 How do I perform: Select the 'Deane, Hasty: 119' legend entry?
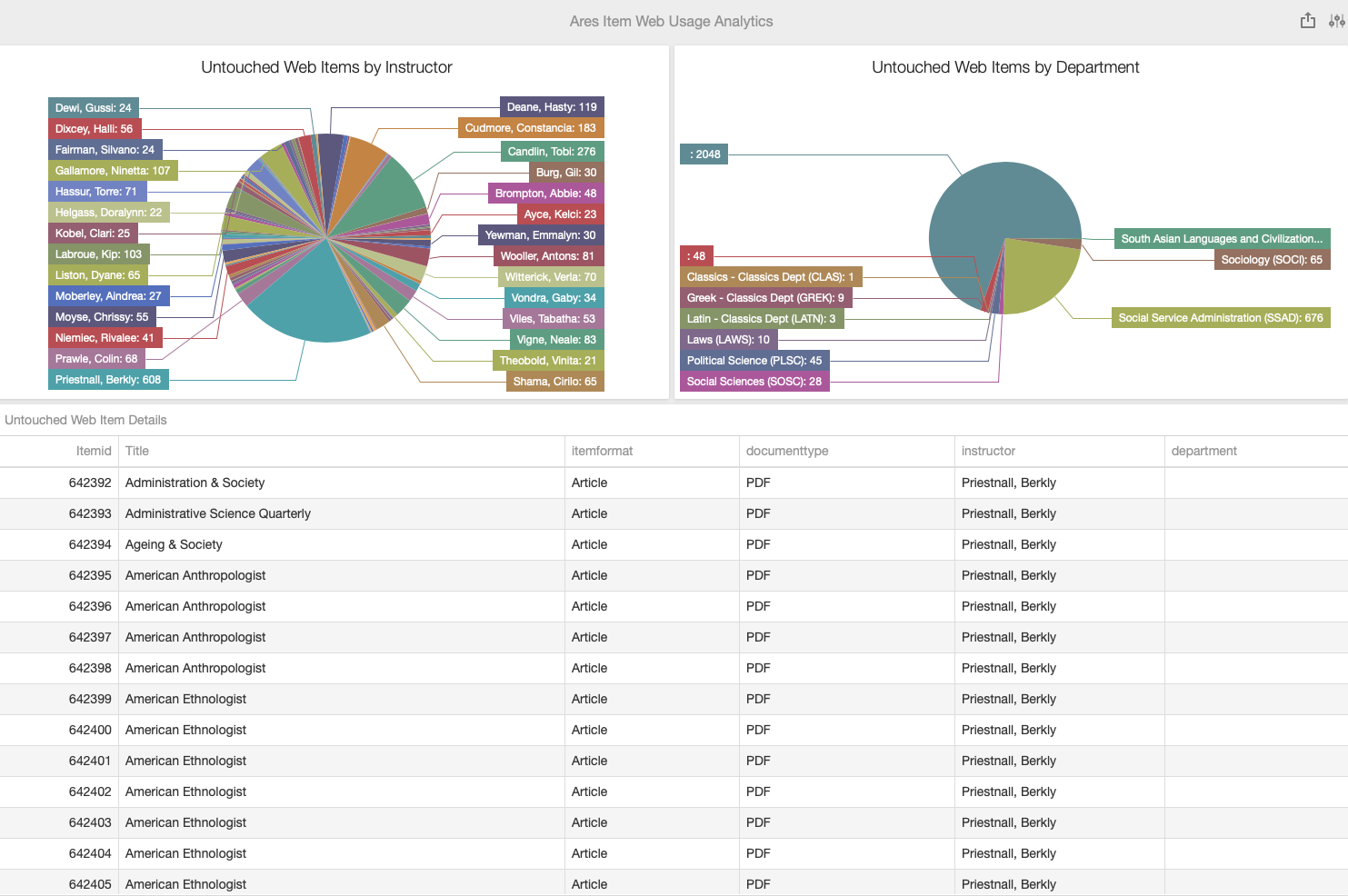point(551,106)
